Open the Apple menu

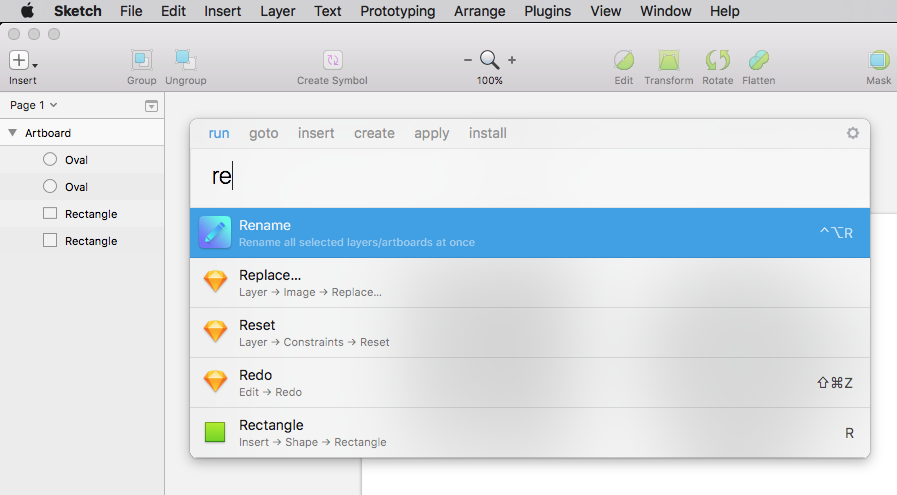(x=27, y=11)
